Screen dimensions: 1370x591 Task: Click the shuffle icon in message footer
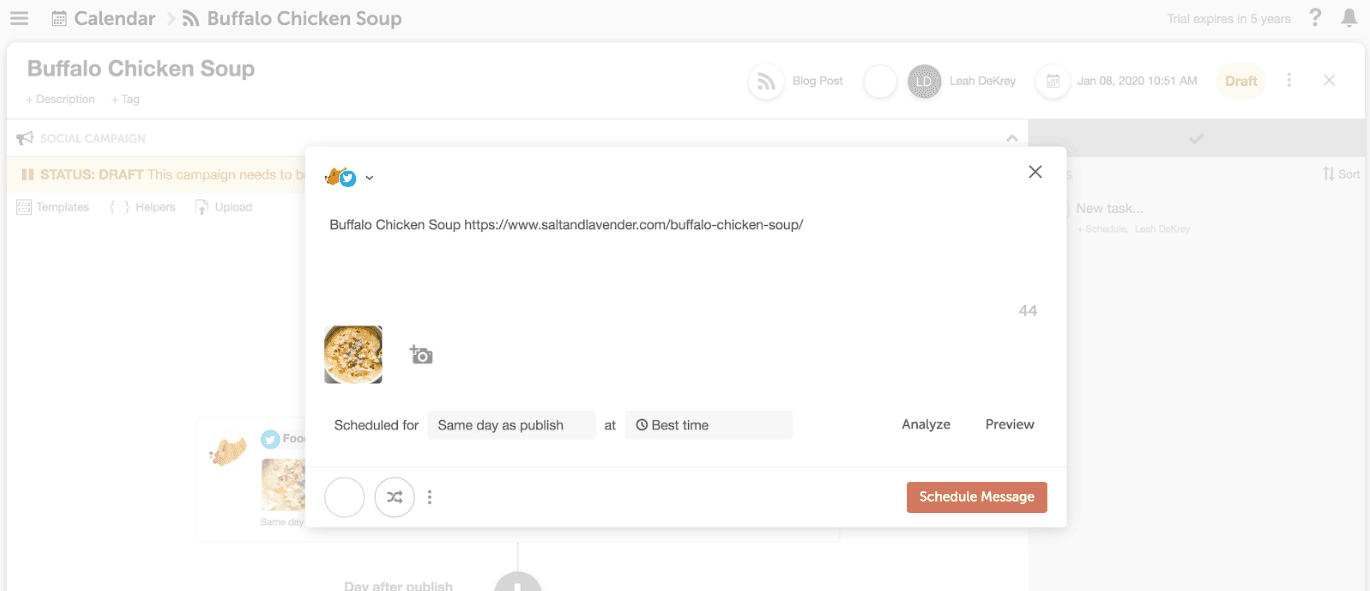tap(394, 497)
